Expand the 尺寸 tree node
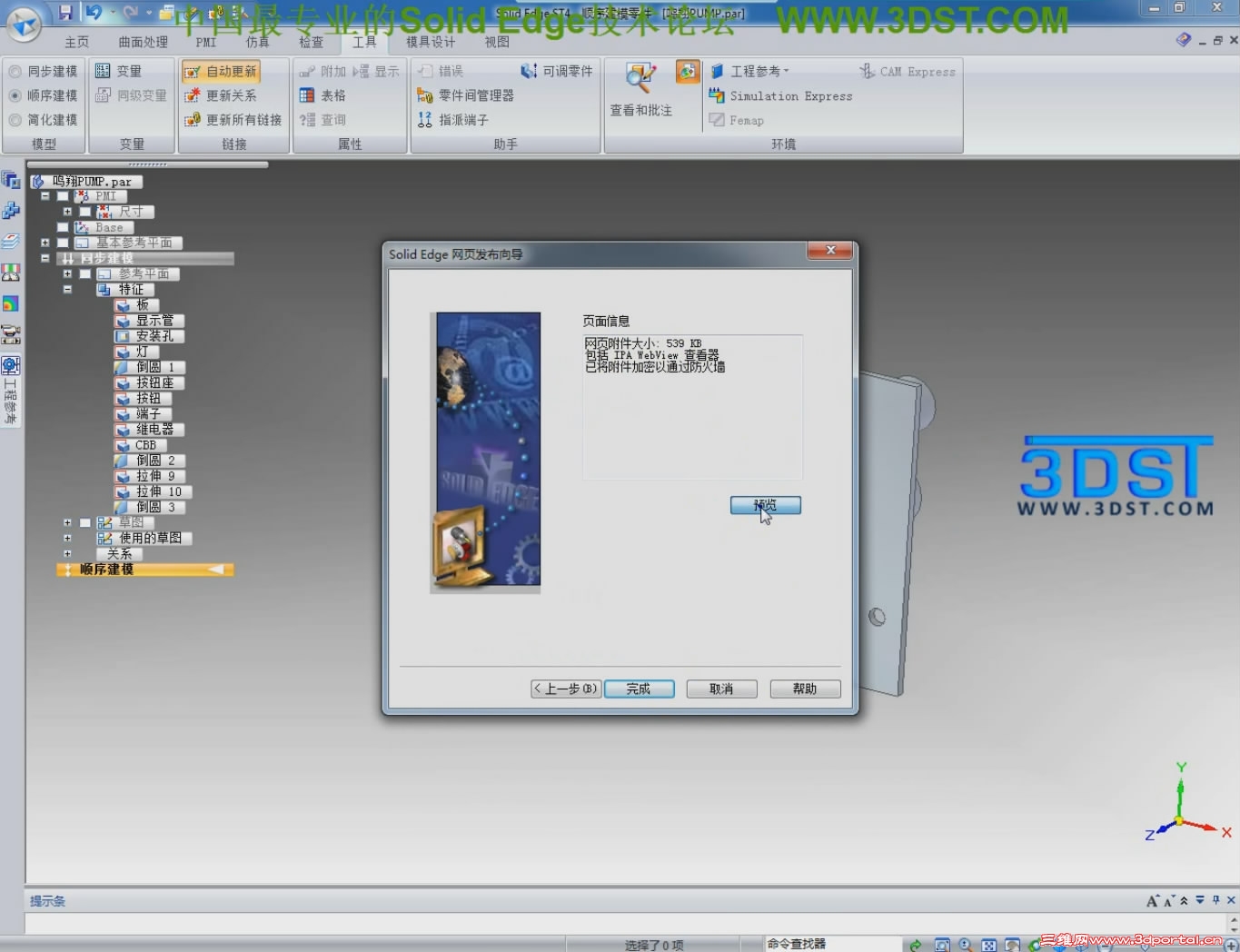Viewport: 1240px width, 952px height. point(67,212)
